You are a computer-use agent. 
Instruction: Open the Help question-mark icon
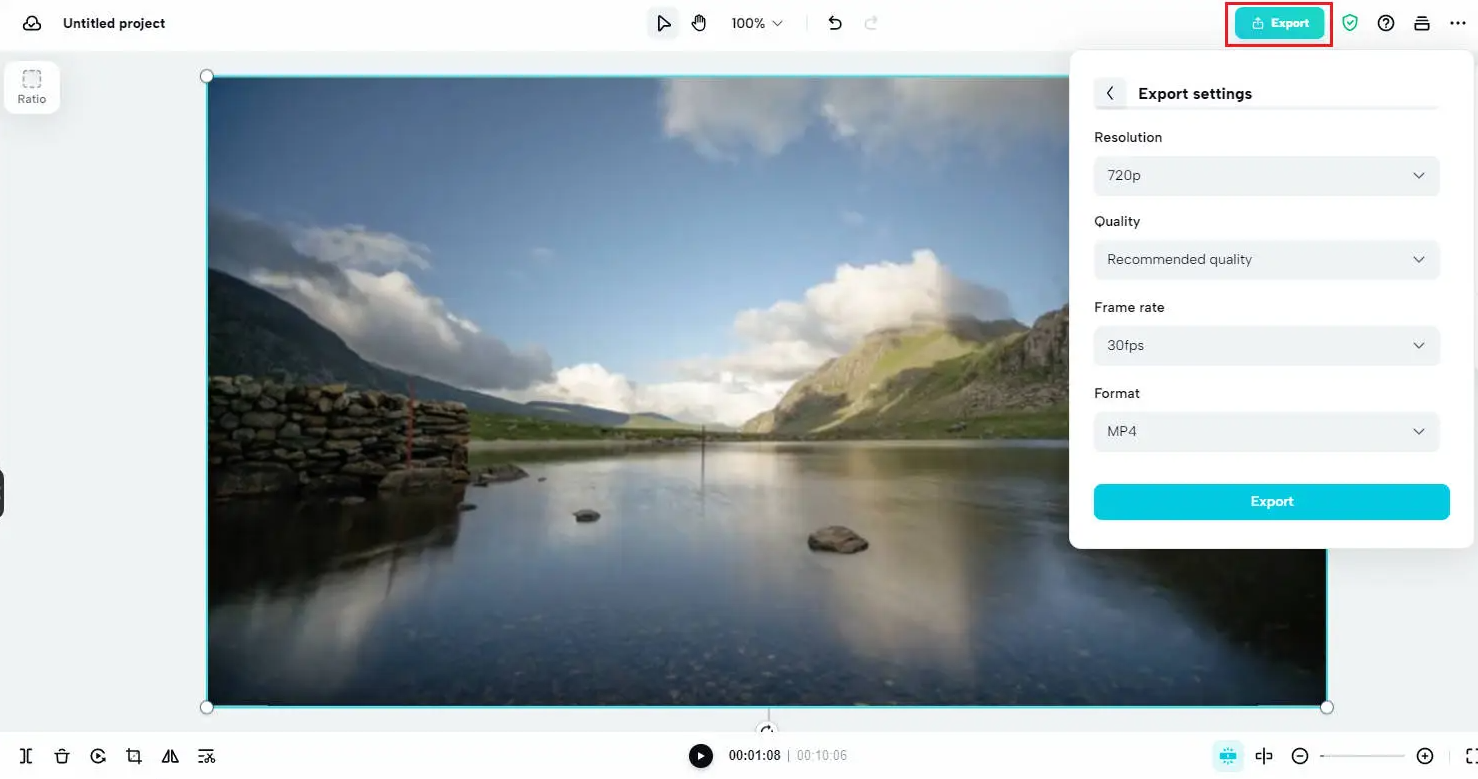click(1386, 22)
